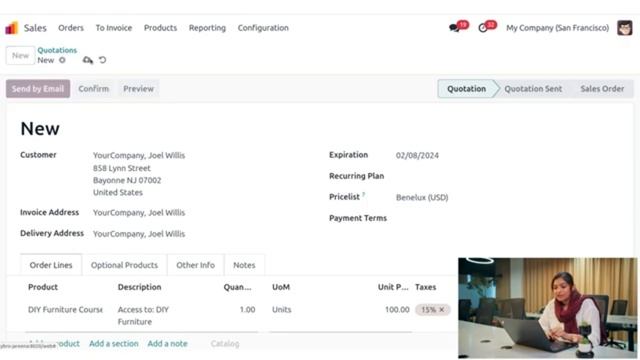Click Add a note link

(167, 344)
